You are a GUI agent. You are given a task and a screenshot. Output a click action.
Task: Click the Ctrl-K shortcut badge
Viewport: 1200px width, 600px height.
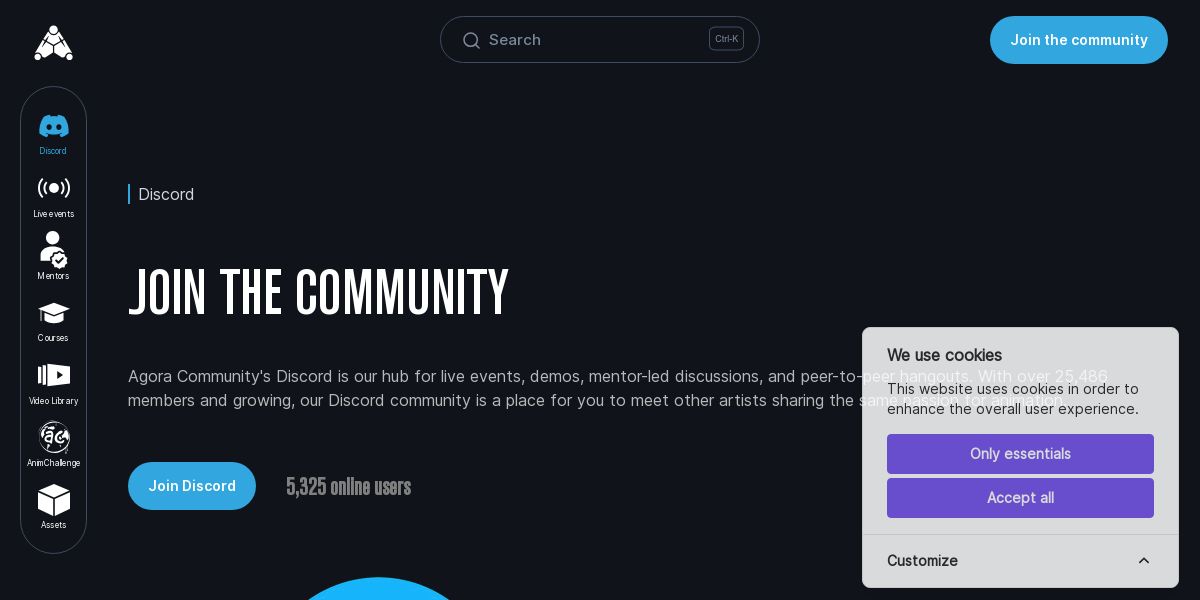[x=726, y=39]
